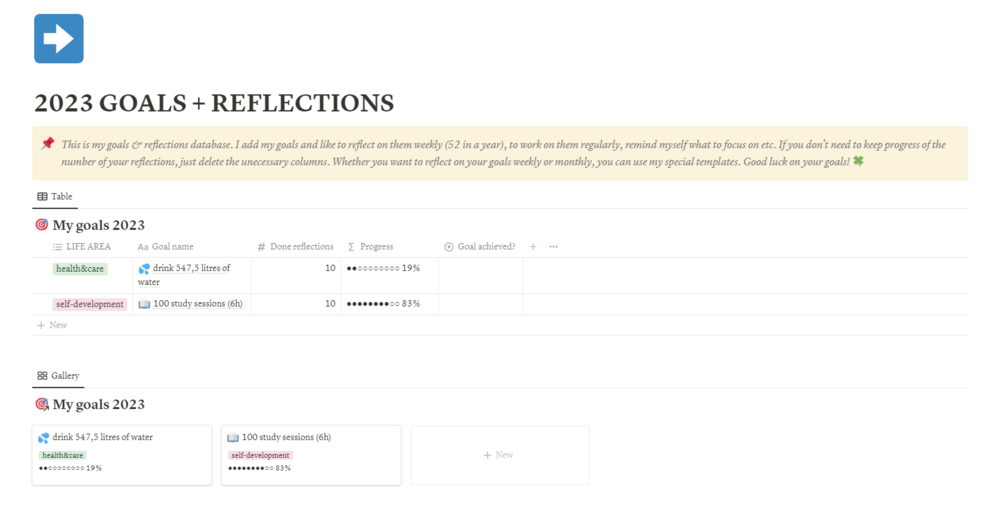Image resolution: width=1005 pixels, height=511 pixels.
Task: Open the Progress column header menu
Action: point(376,247)
